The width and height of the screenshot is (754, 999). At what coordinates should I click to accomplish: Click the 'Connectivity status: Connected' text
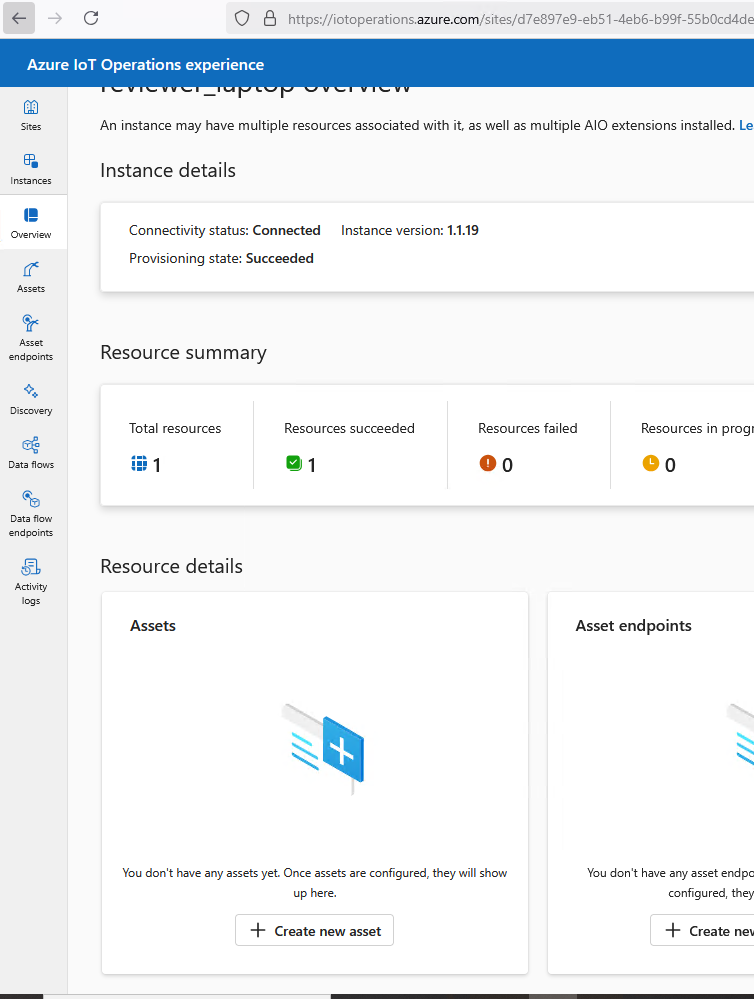(x=224, y=231)
